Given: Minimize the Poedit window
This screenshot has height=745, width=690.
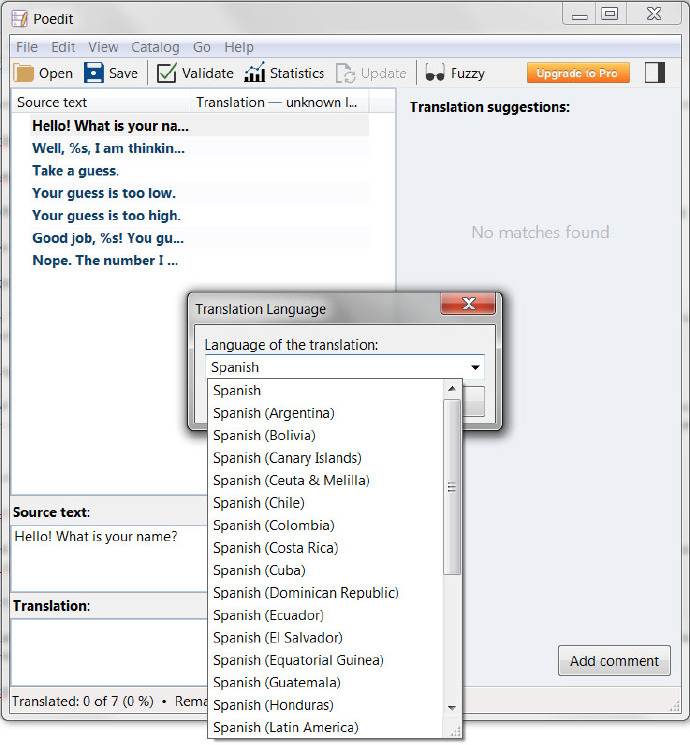Looking at the screenshot, I should 579,14.
